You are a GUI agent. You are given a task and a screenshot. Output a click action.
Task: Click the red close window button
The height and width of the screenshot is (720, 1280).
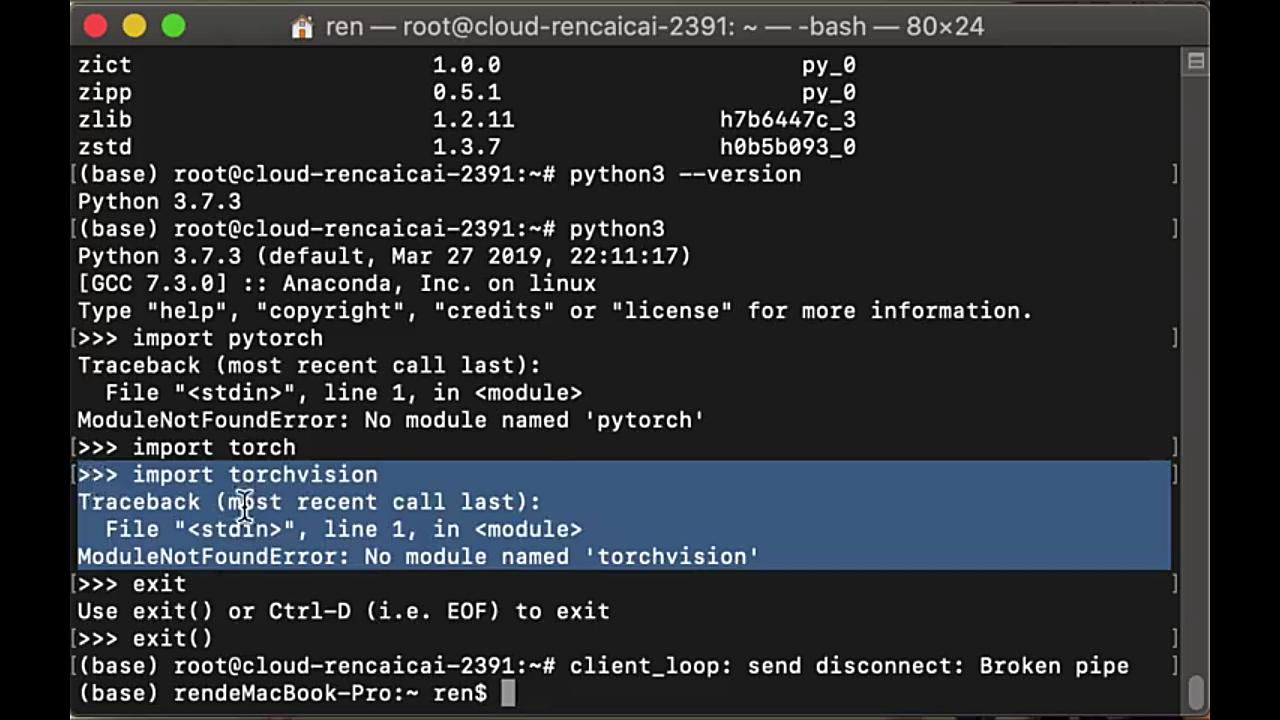(x=95, y=26)
